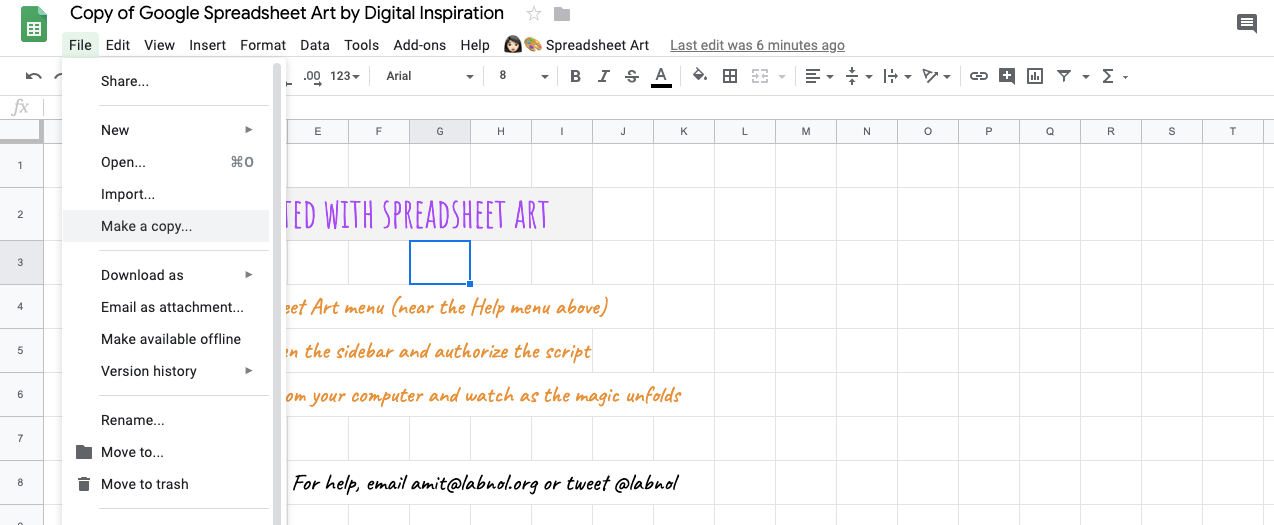Click the trash icon beside Move to trash
This screenshot has width=1274, height=525.
[x=83, y=484]
